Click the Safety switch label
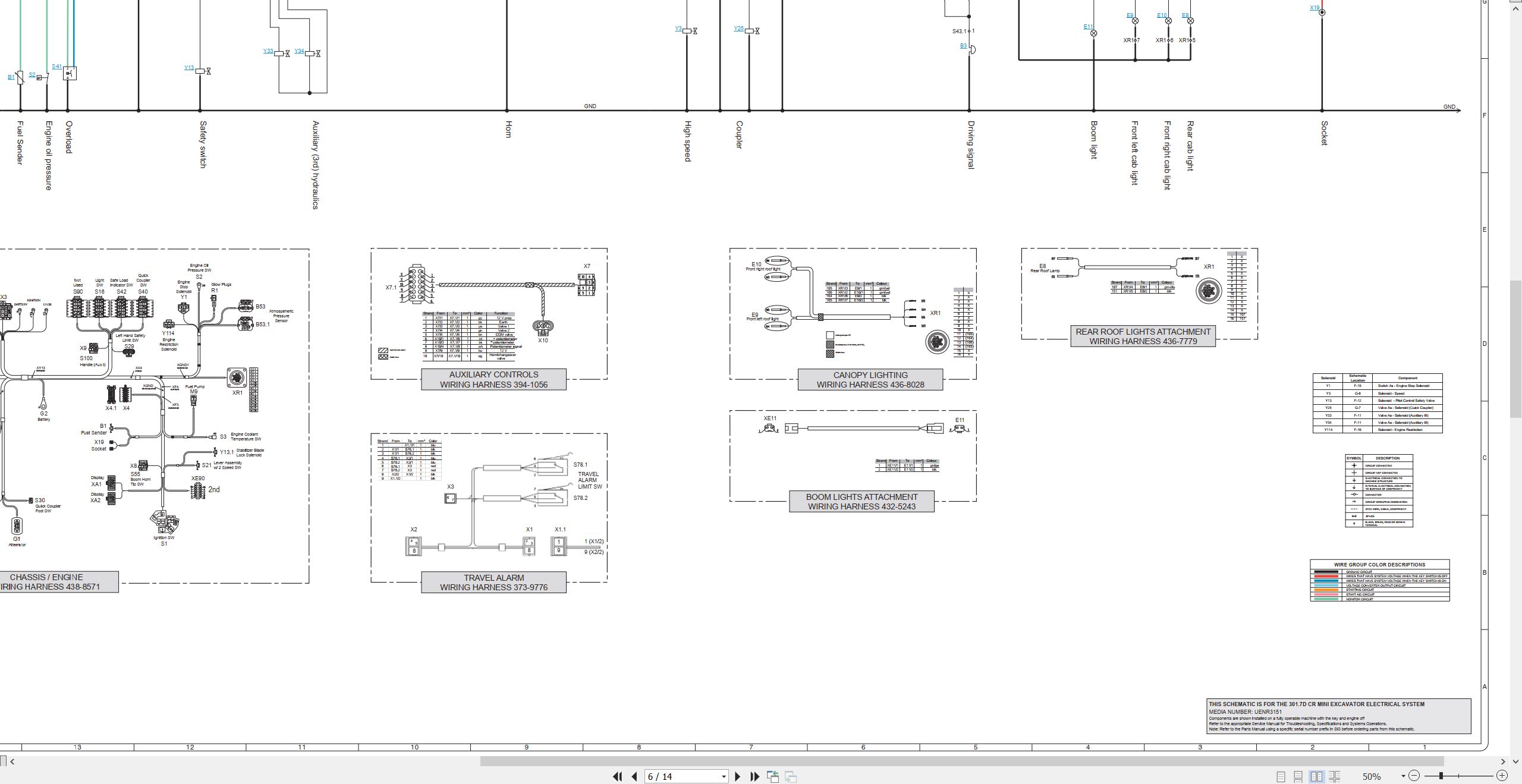Image resolution: width=1522 pixels, height=784 pixels. coord(203,144)
